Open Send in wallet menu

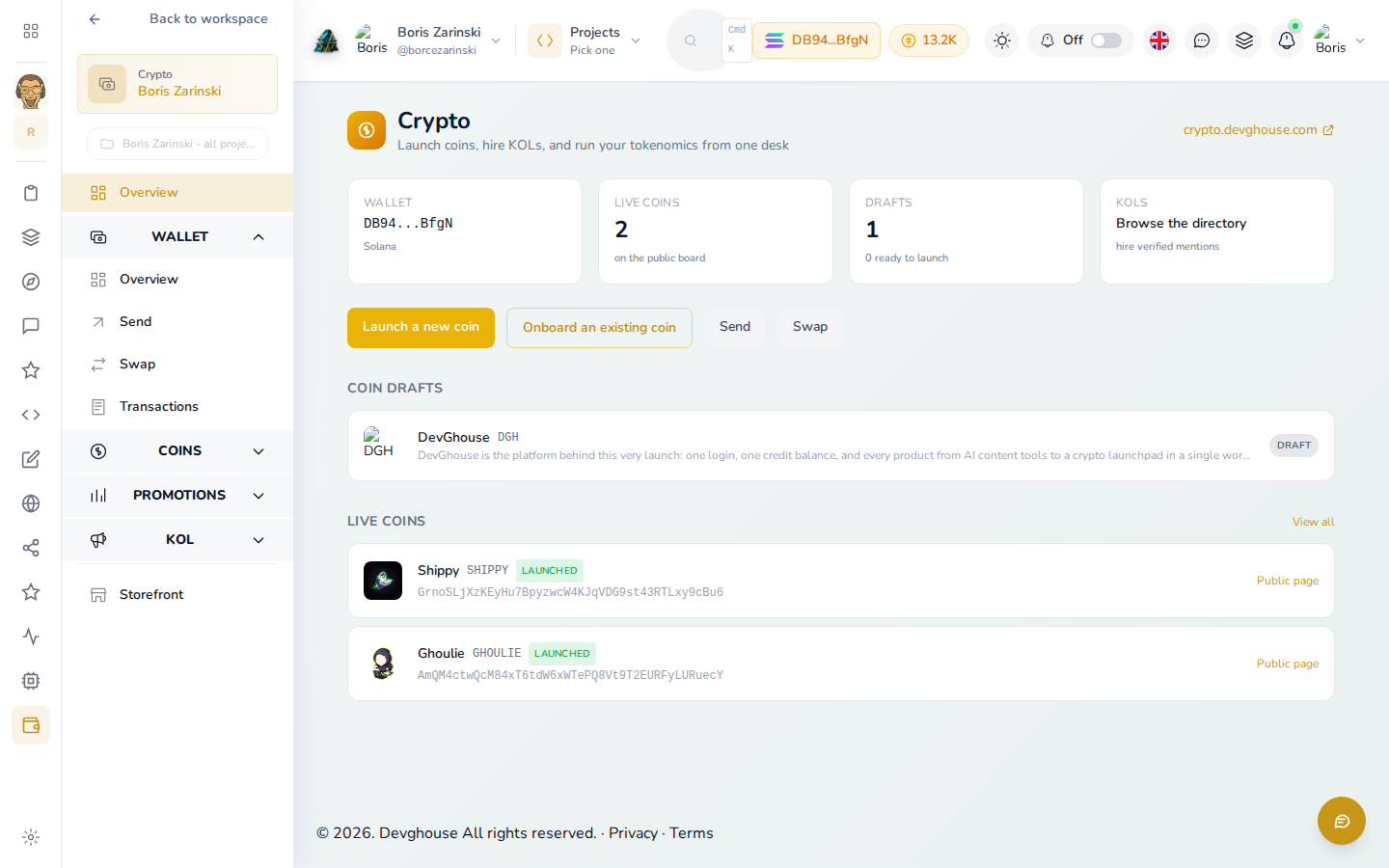177,322
